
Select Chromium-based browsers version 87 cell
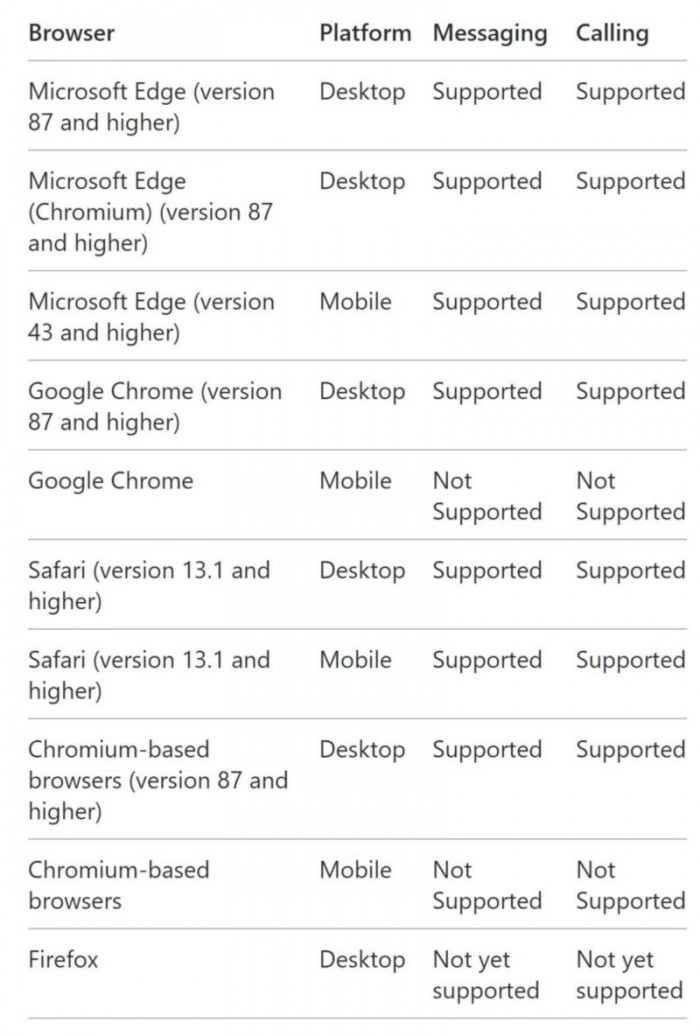[159, 780]
